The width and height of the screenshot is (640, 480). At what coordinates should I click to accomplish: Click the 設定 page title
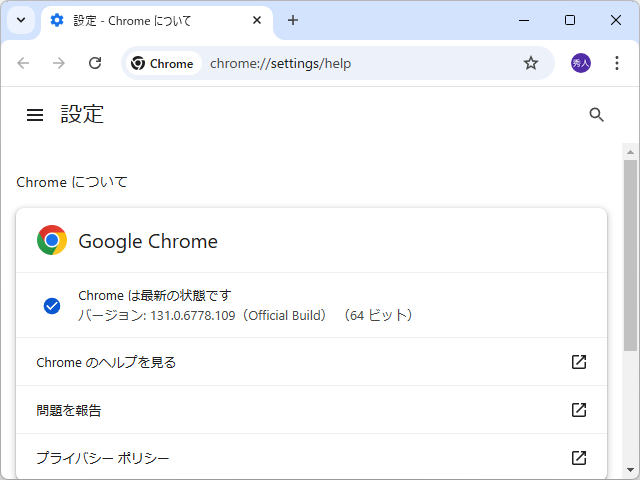click(82, 114)
